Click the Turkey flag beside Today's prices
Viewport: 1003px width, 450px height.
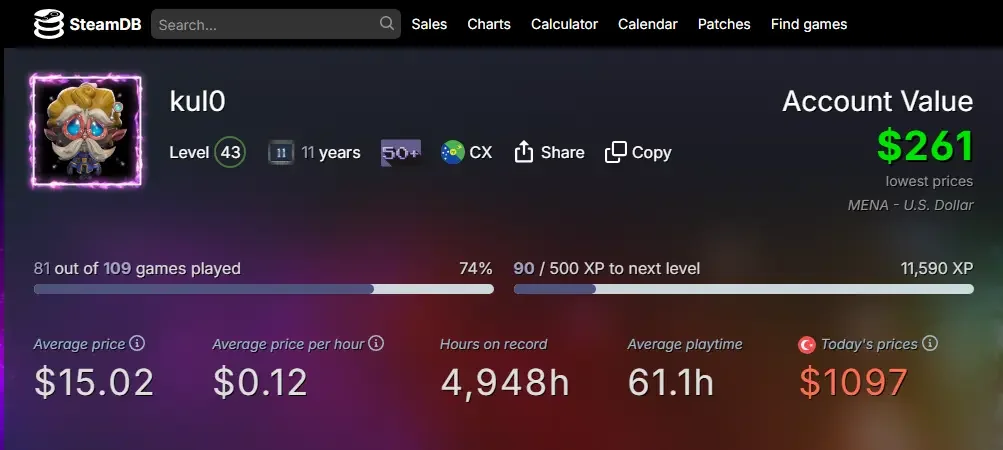[807, 344]
